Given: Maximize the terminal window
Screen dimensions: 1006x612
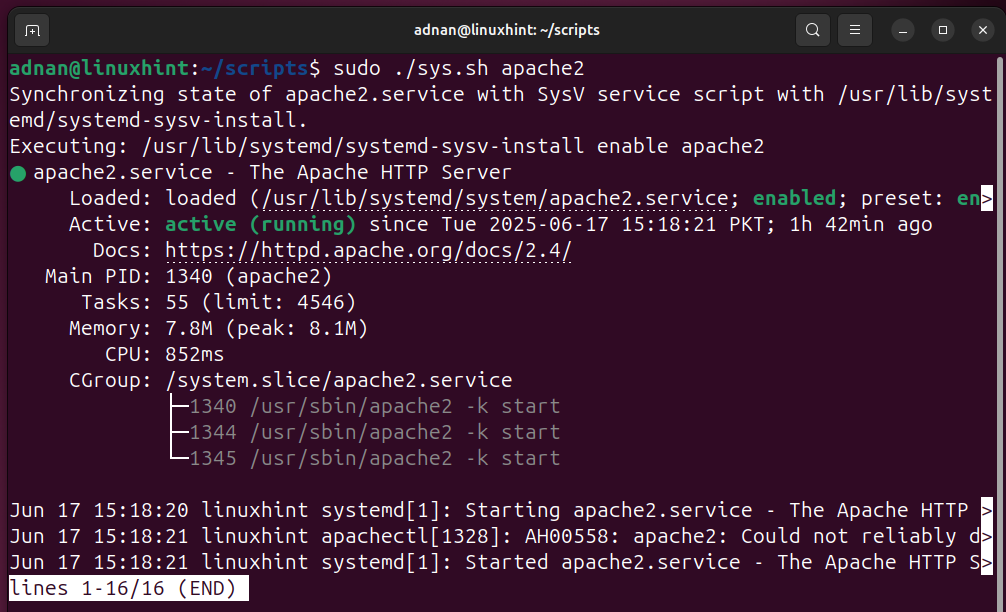Looking at the screenshot, I should [x=942, y=30].
